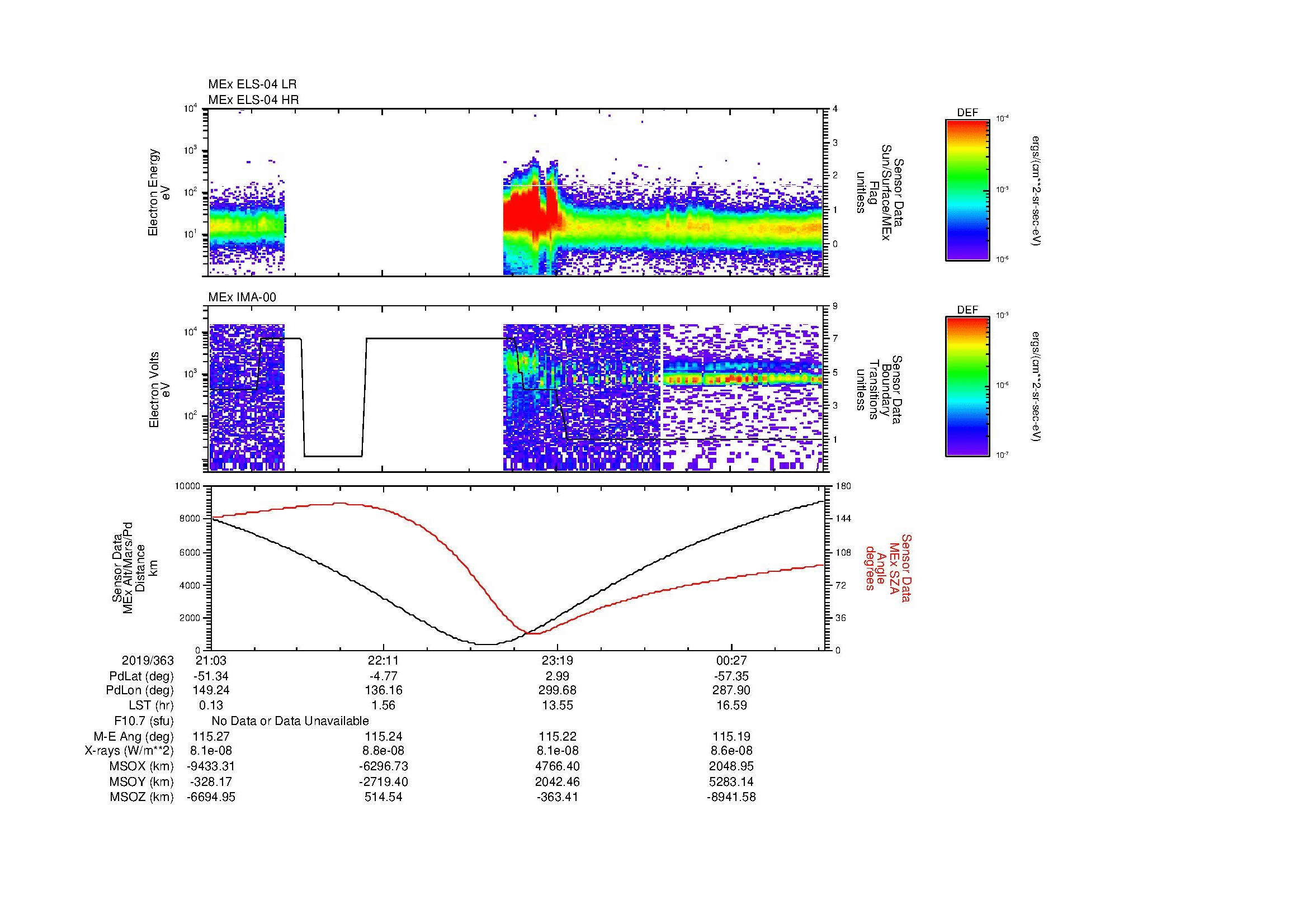1308x924 pixels.
Task: Click the PdLon value '149.24'
Action: (211, 690)
